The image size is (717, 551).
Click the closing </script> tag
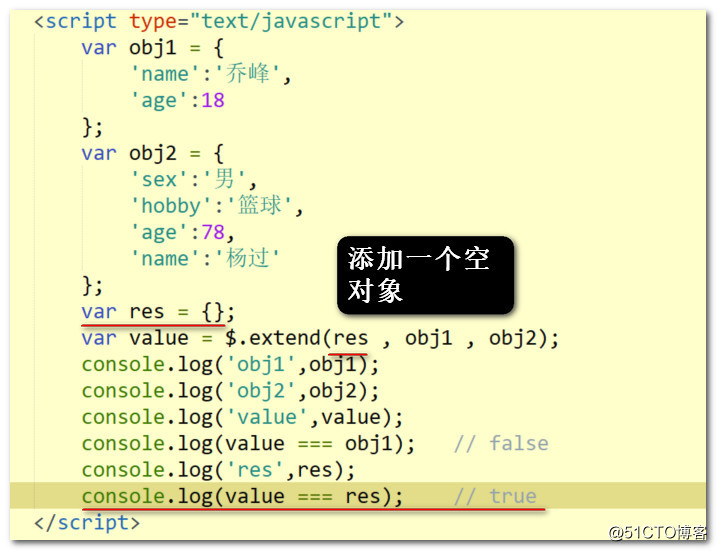[87, 523]
